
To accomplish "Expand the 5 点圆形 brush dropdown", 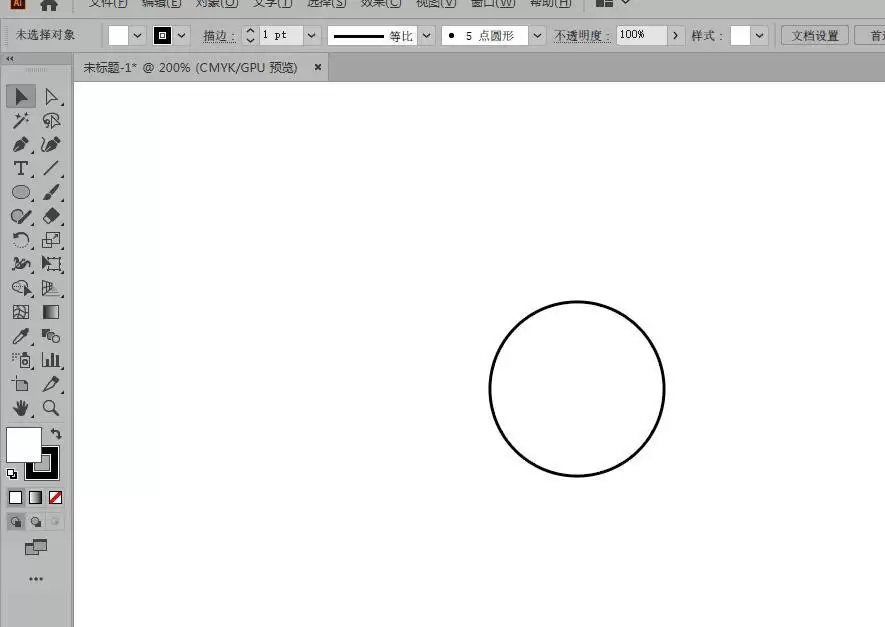I will tap(537, 36).
